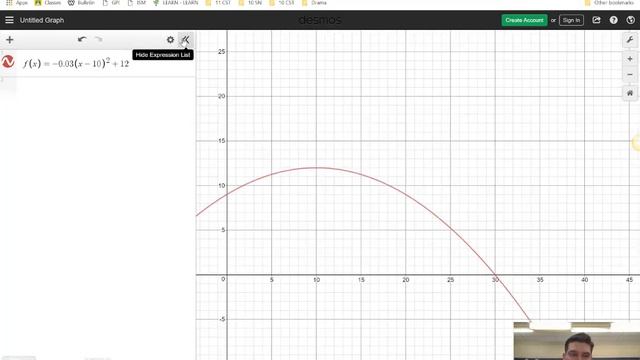Click the Untitled Graph title
The image size is (640, 360).
coord(42,20)
